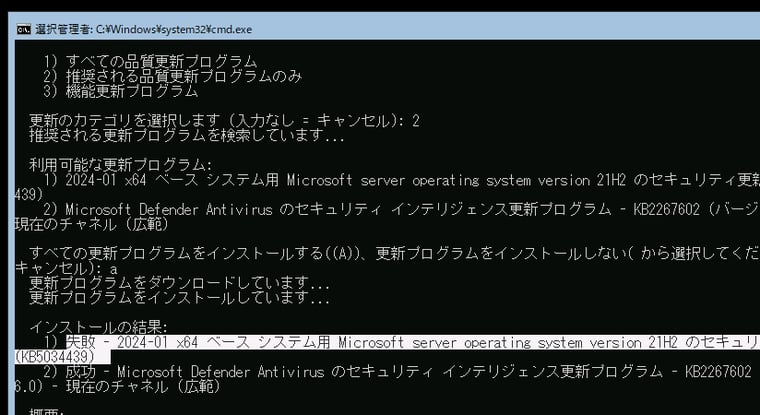Click line '推奨される更新プログラムを検索しています...'
760x415 pixels.
[x=187, y=135]
